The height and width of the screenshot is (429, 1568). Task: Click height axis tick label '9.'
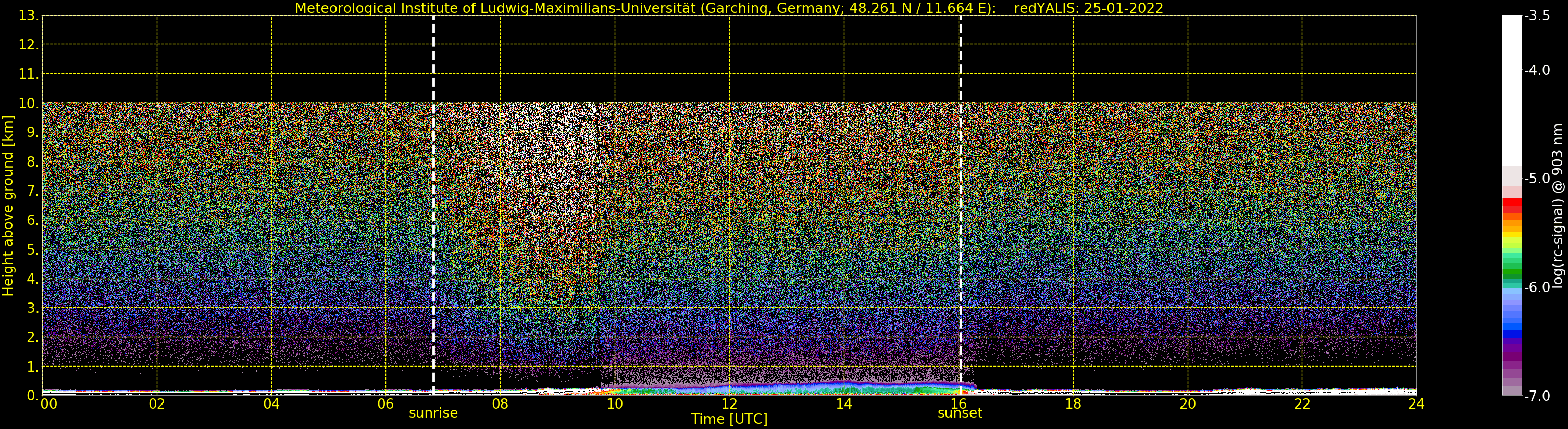coord(33,133)
